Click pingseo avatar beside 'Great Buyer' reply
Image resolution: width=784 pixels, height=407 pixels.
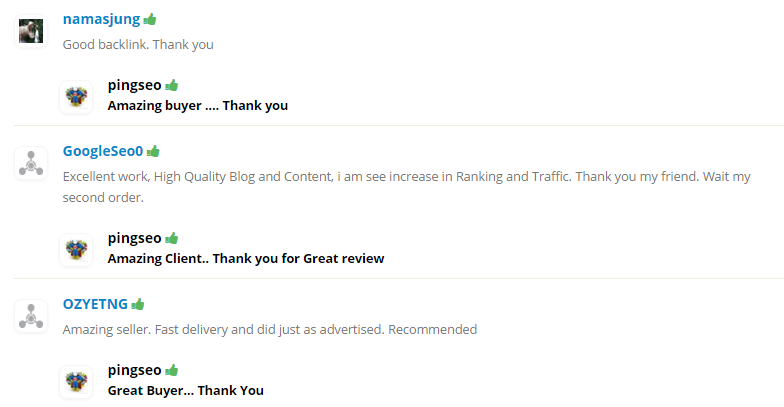pyautogui.click(x=76, y=382)
